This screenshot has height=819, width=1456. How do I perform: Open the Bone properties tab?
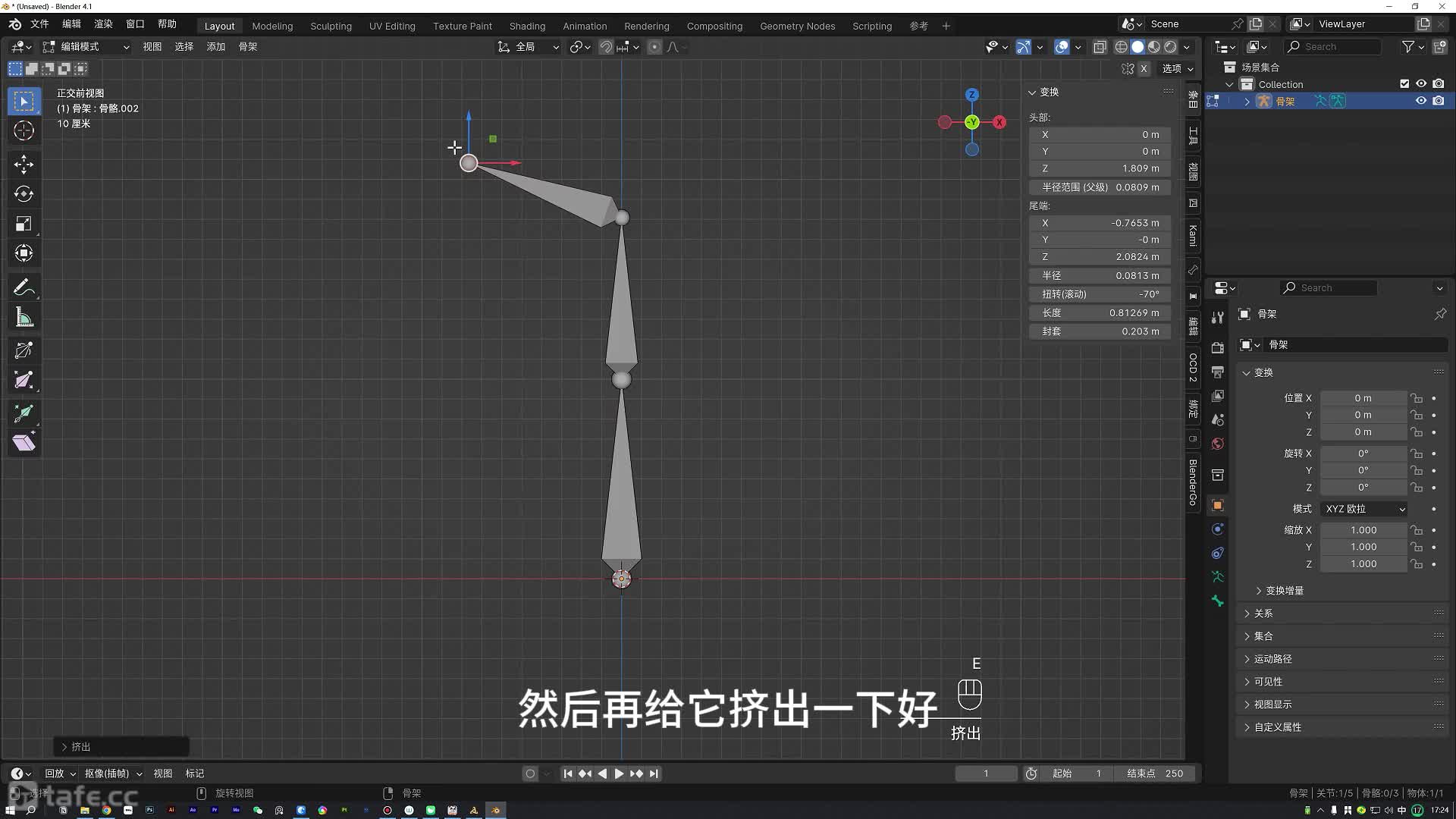(1217, 601)
